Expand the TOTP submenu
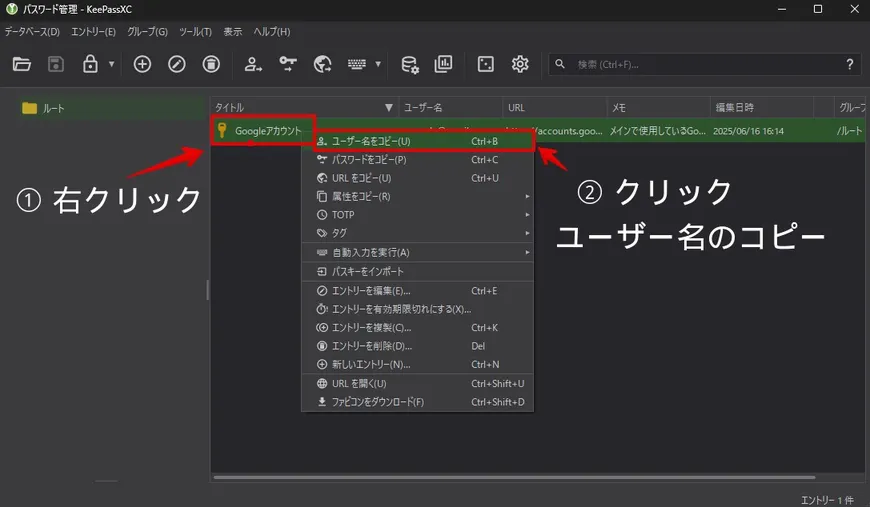The width and height of the screenshot is (870, 507). tap(418, 215)
